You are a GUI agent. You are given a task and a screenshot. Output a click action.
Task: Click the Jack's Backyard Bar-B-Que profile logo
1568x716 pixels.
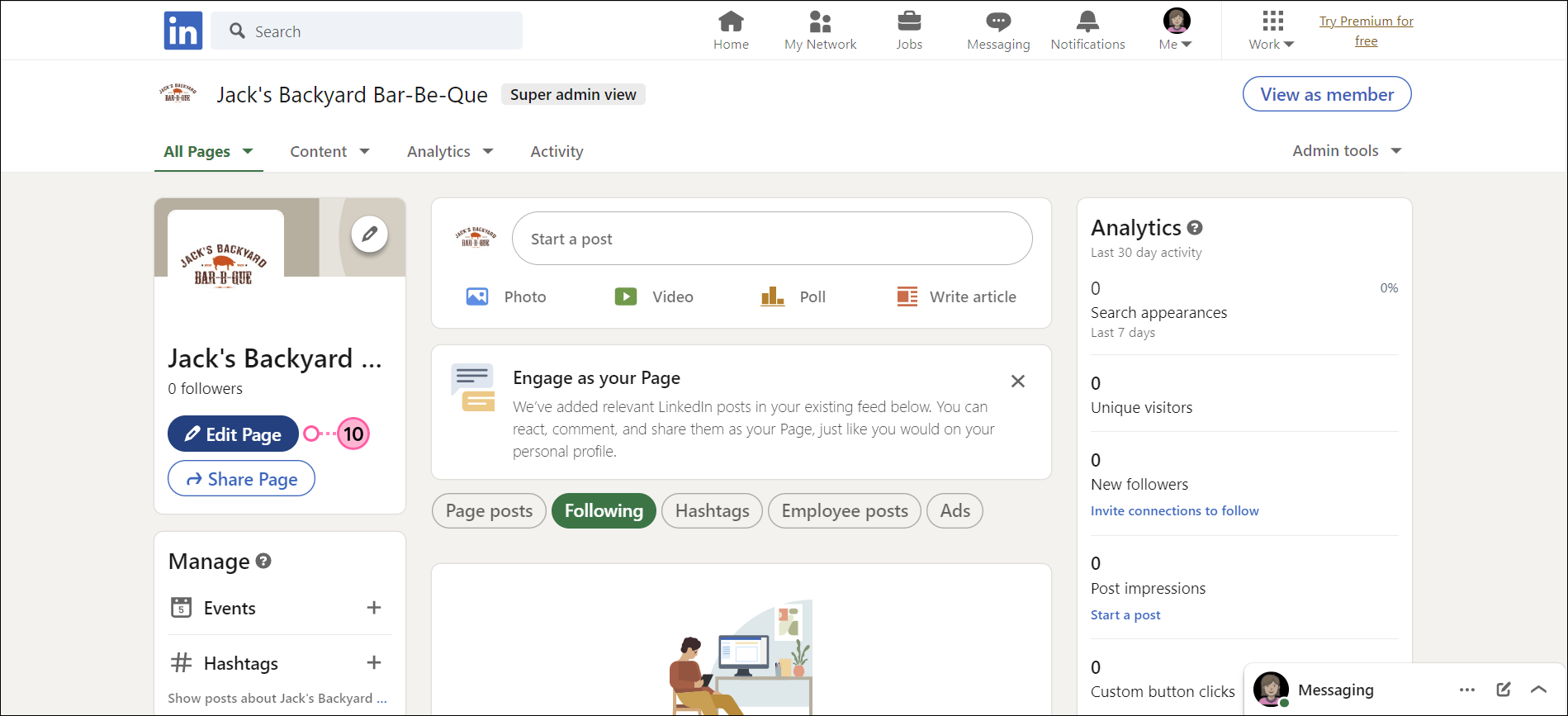tap(225, 266)
